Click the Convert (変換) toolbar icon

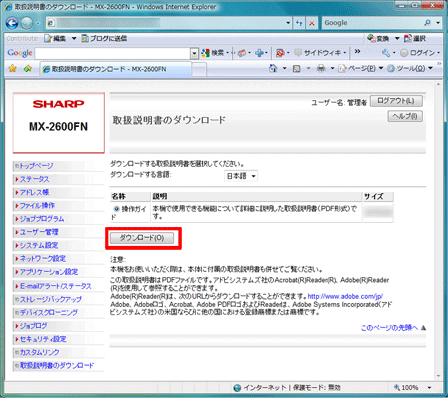[378, 38]
